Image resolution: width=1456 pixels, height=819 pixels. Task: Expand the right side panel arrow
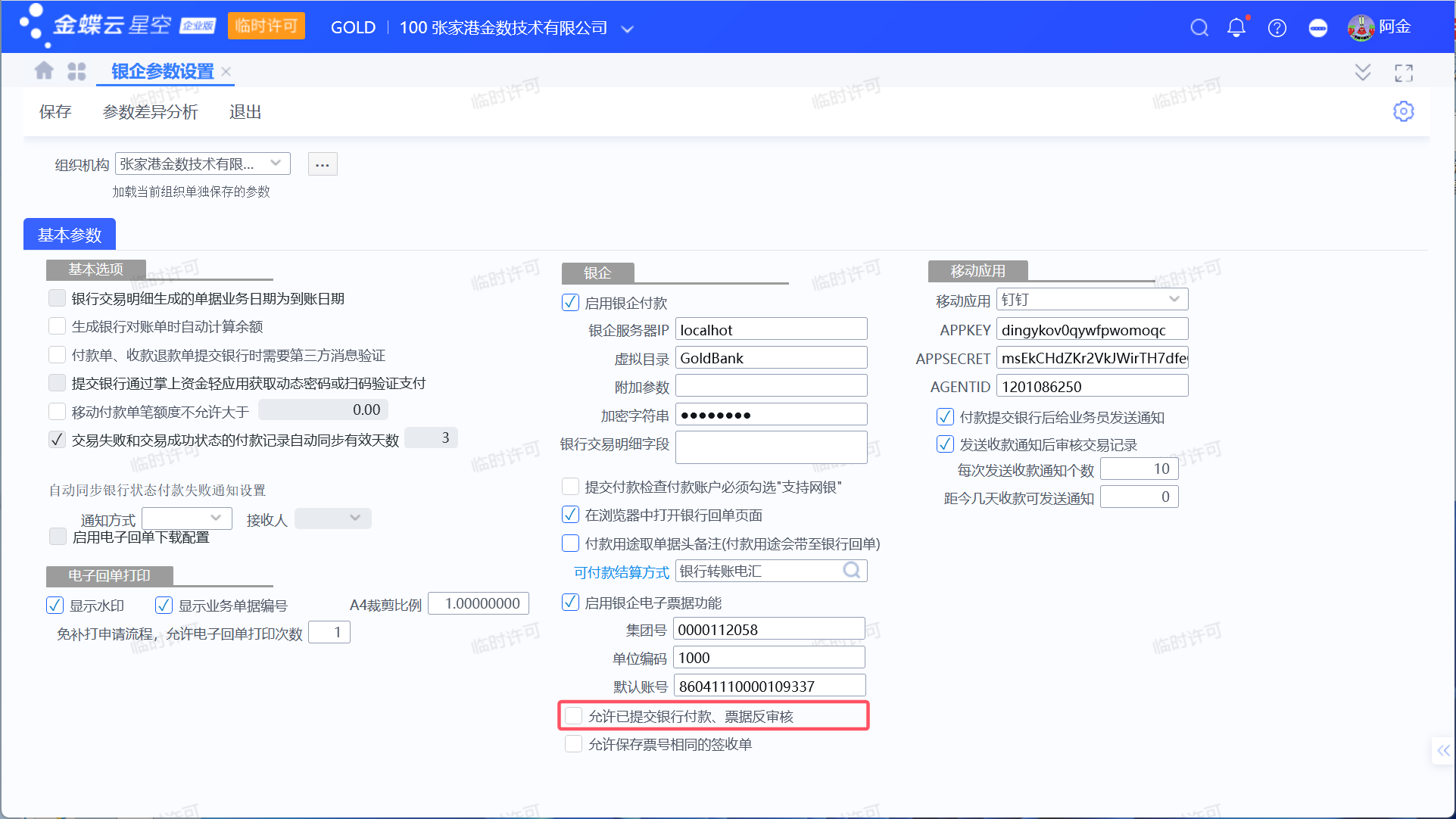(x=1443, y=751)
